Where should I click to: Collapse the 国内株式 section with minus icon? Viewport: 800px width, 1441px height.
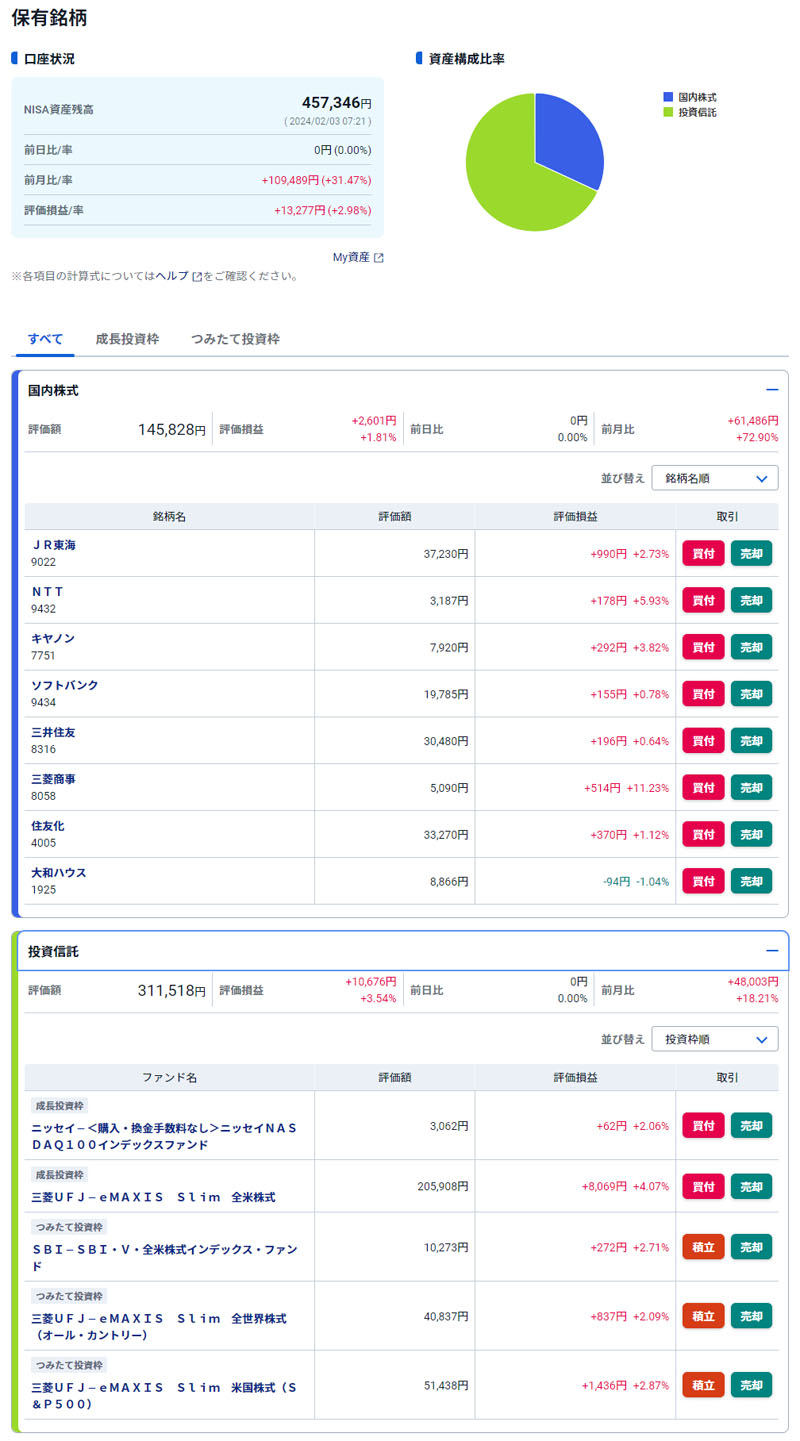771,390
